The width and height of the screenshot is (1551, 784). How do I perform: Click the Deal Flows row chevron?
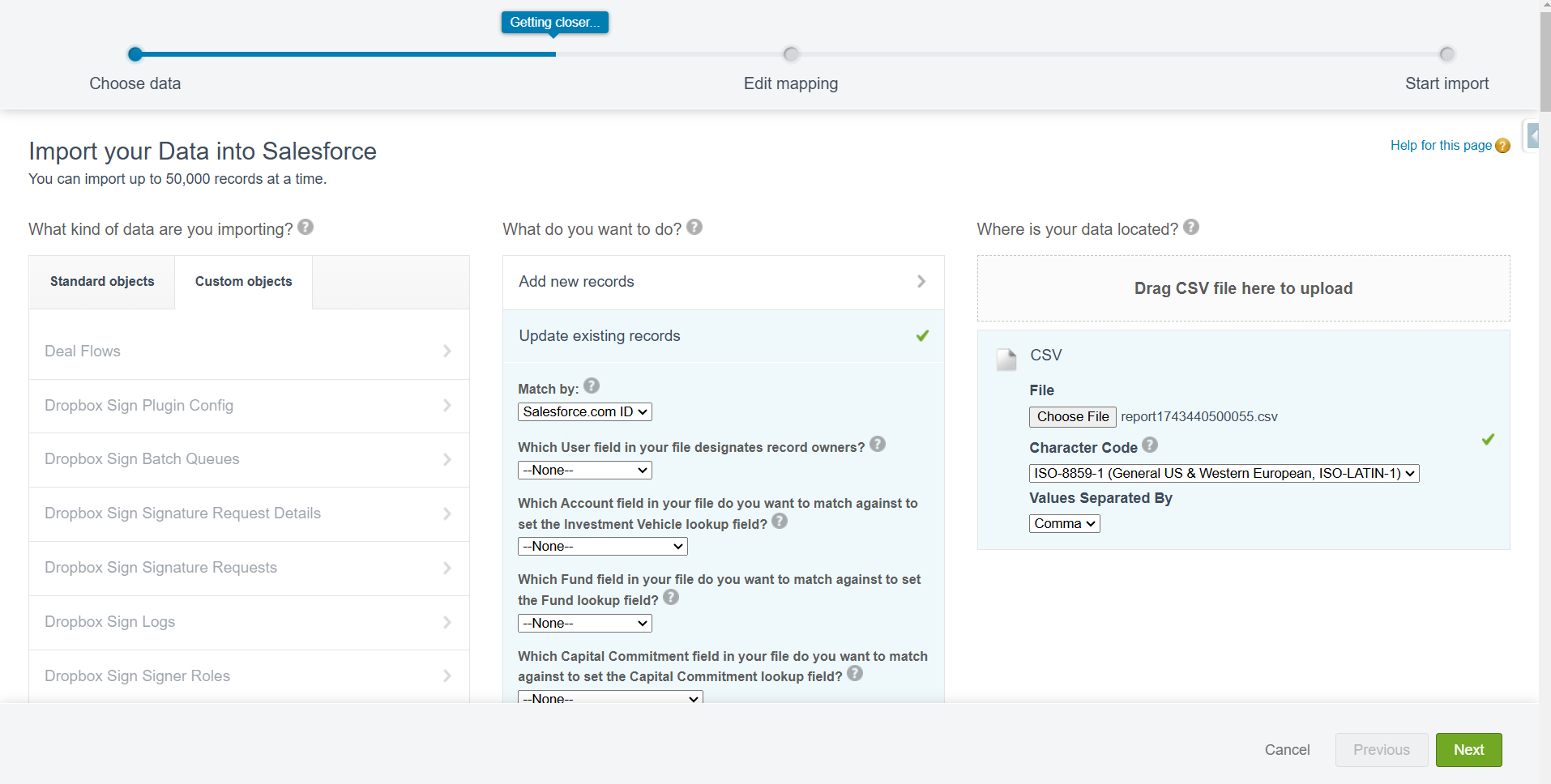coord(447,351)
